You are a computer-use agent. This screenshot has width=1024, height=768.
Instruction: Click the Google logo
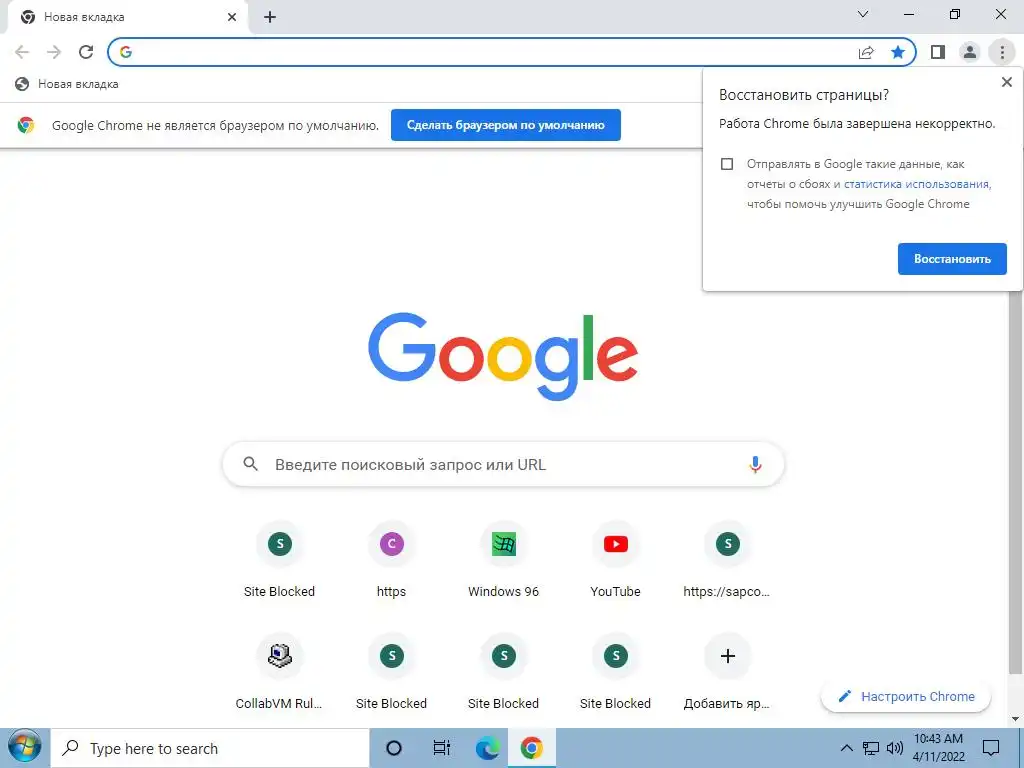pyautogui.click(x=503, y=357)
